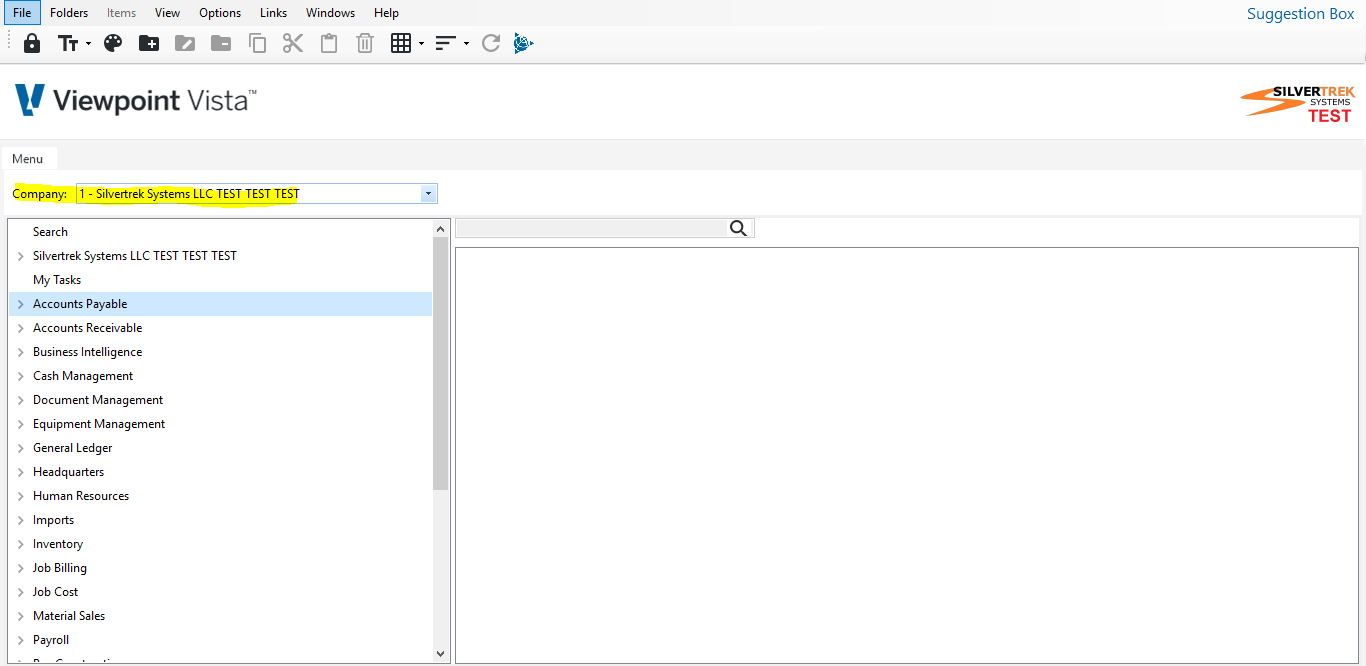Expand the Accounts Receivable tree node
The height and width of the screenshot is (666, 1366).
coord(21,328)
